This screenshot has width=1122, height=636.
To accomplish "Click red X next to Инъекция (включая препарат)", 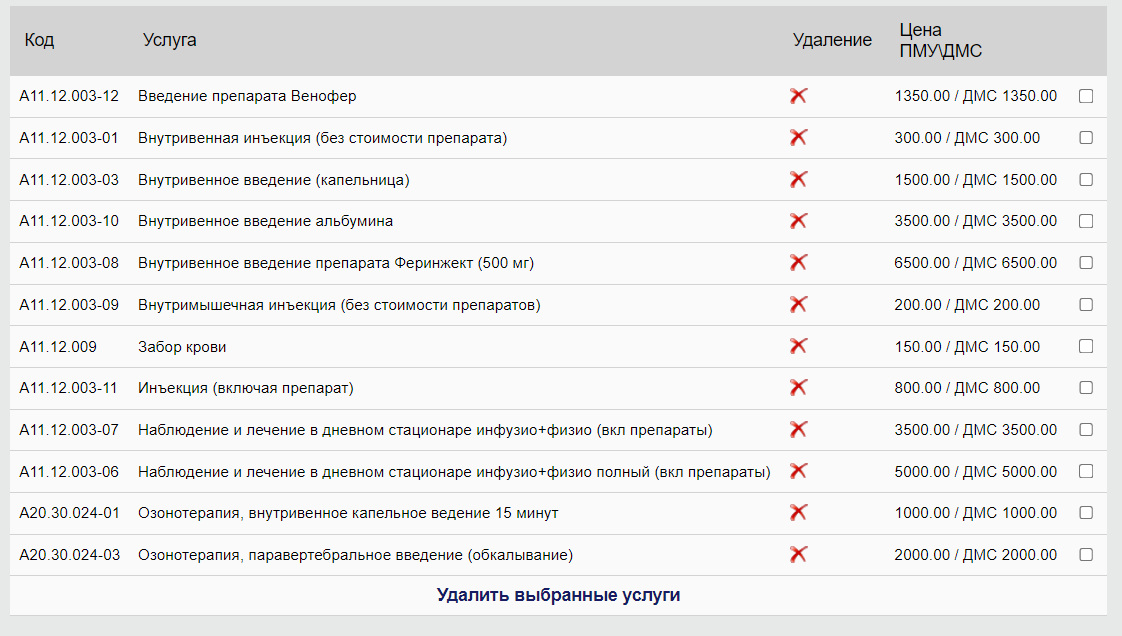I will point(798,388).
